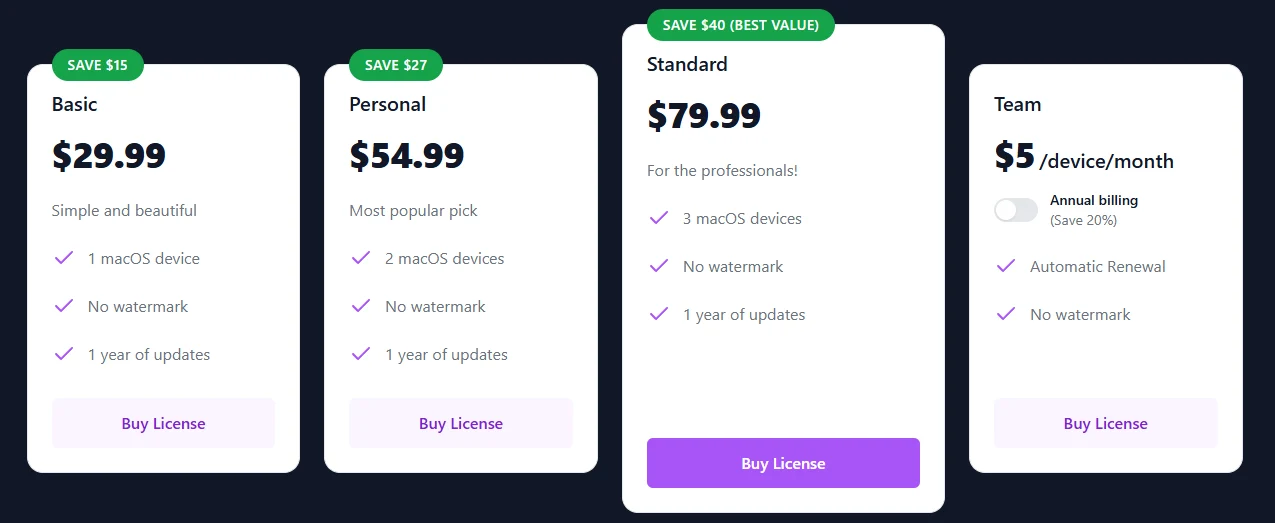Screen dimensions: 1275x523
Task: Click checkmark next to 2 macOS devices
Action: (361, 258)
